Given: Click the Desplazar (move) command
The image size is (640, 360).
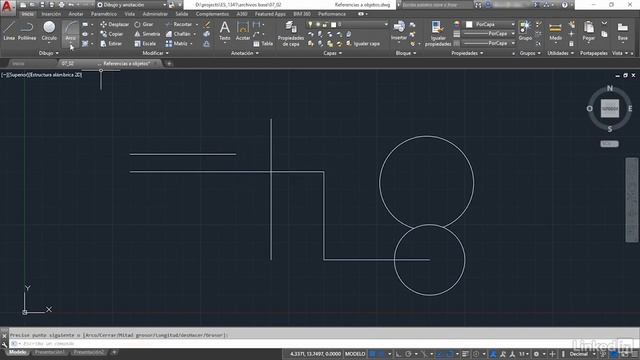Looking at the screenshot, I should 114,24.
